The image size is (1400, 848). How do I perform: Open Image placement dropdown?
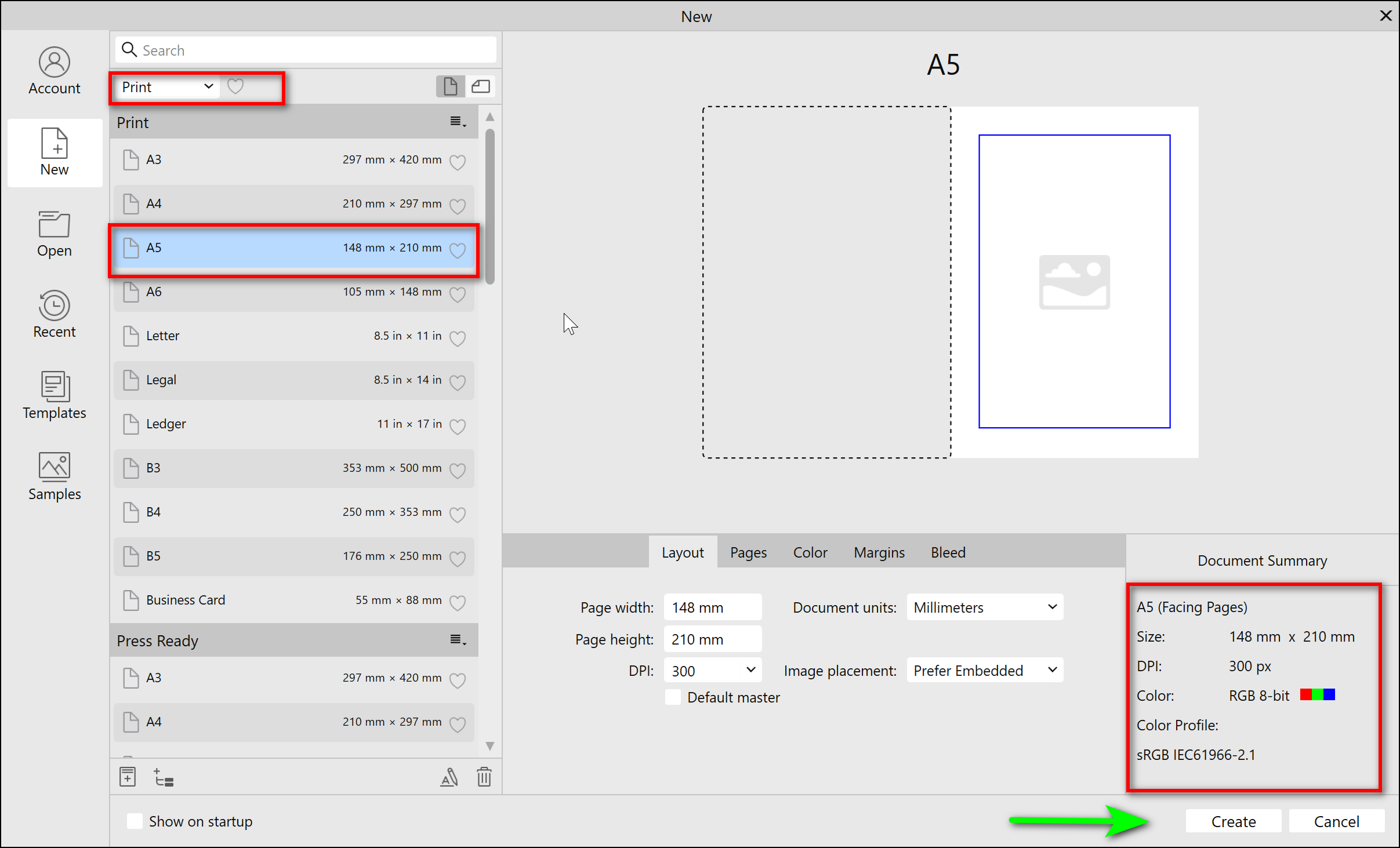984,670
